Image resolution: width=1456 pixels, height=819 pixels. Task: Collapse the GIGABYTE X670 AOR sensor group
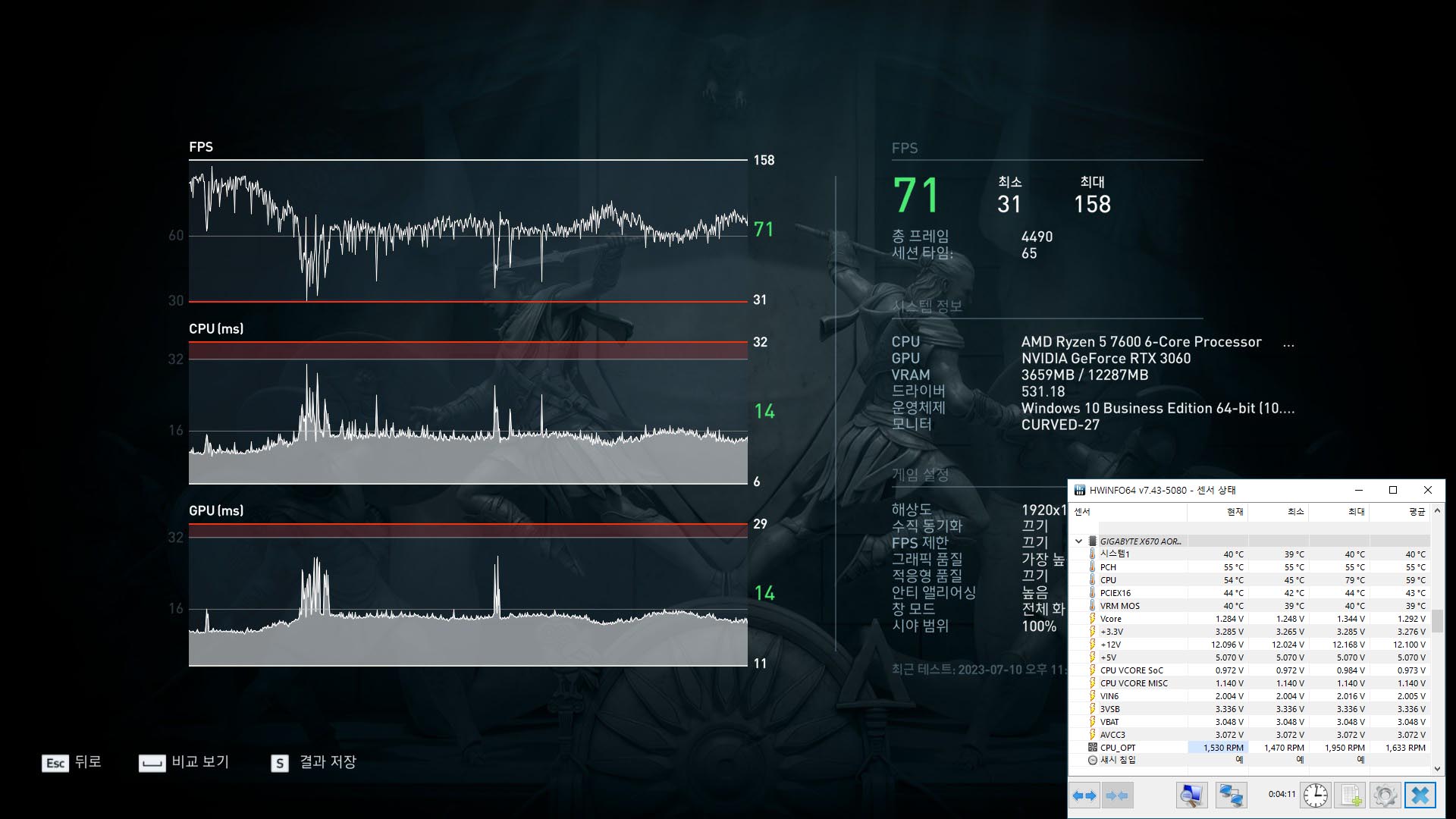click(1078, 541)
